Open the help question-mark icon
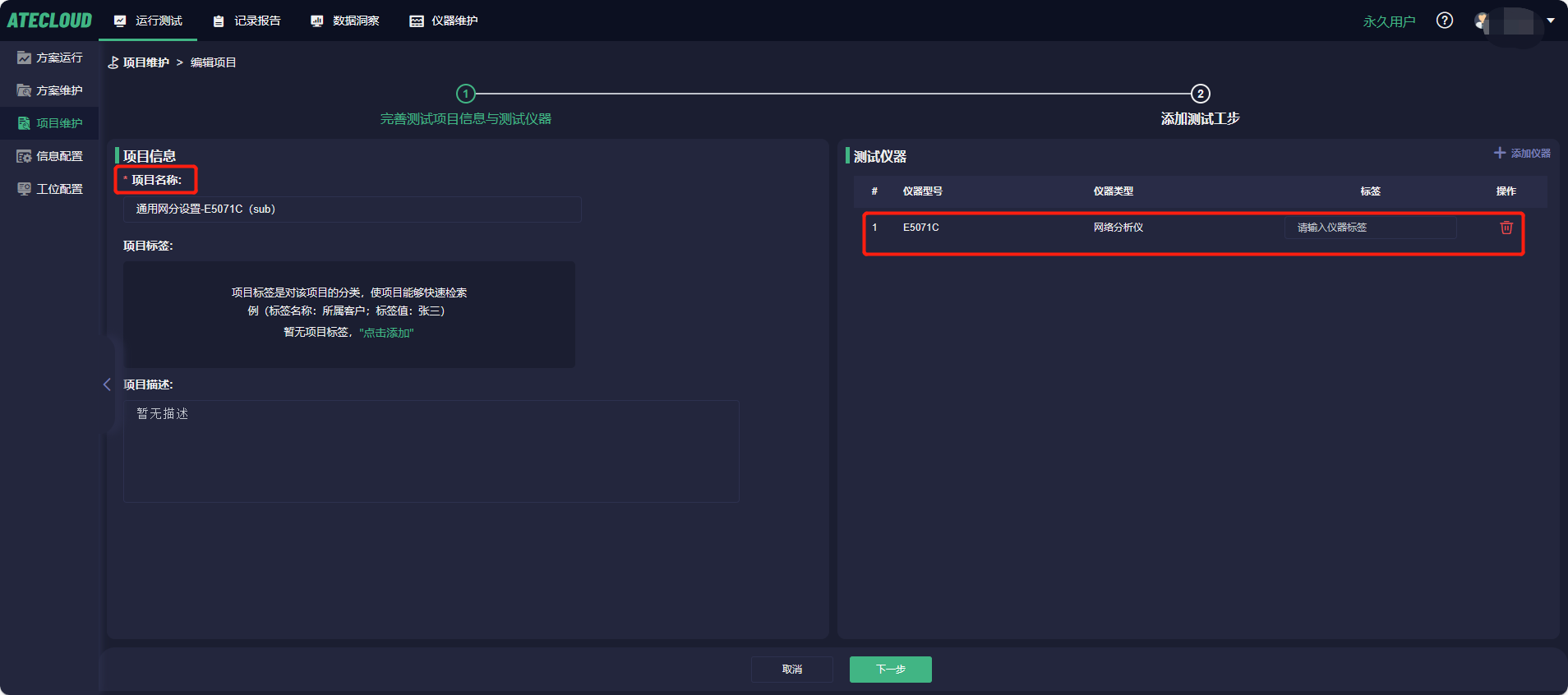Screen dimensions: 1568x695 click(x=1445, y=21)
